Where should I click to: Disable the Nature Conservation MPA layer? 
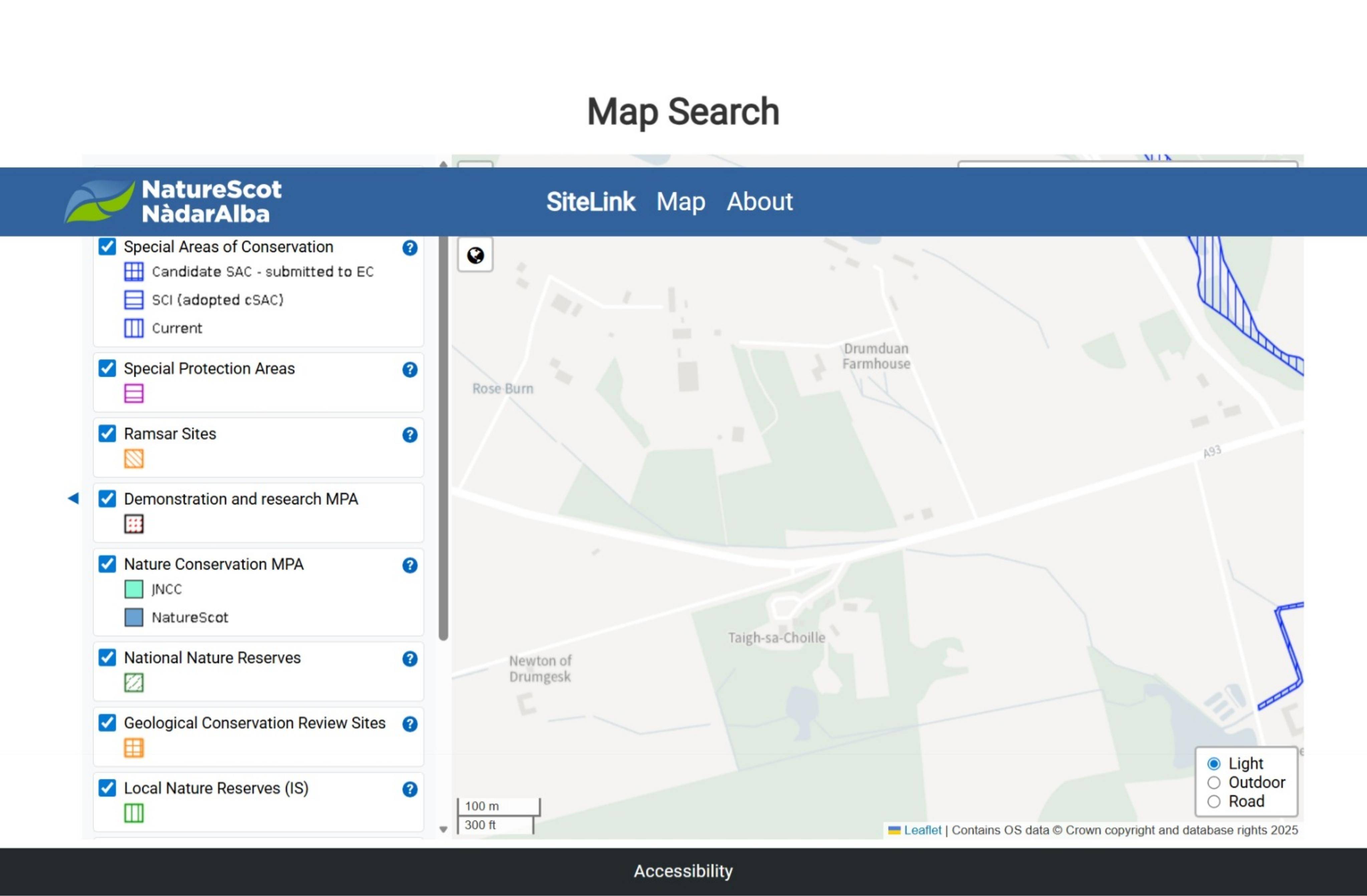point(107,564)
